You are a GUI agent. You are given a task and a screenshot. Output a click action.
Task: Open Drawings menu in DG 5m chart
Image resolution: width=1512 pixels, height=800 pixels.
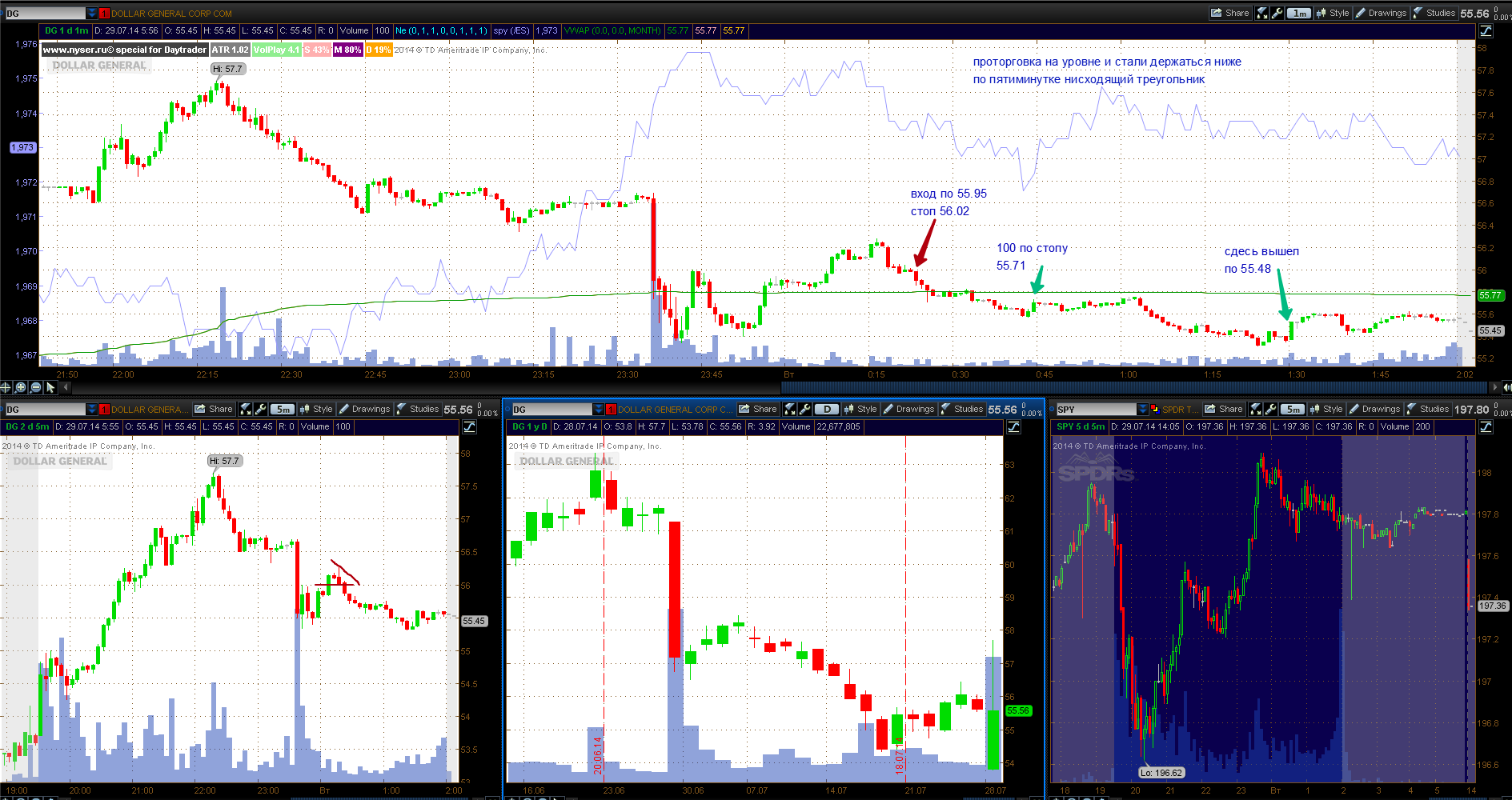364,409
